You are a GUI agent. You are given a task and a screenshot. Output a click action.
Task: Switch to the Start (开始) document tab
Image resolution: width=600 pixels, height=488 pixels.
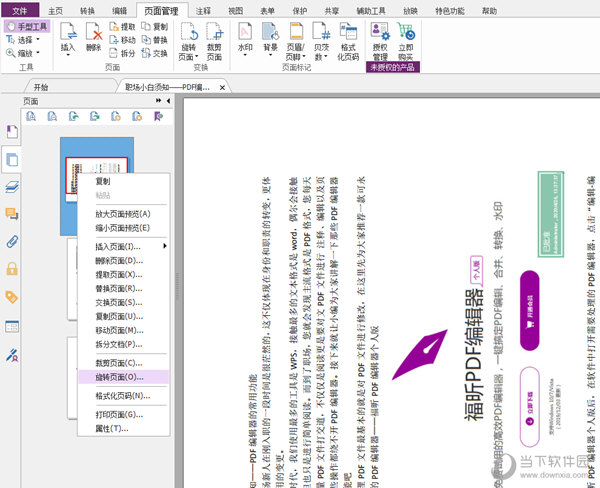40,87
